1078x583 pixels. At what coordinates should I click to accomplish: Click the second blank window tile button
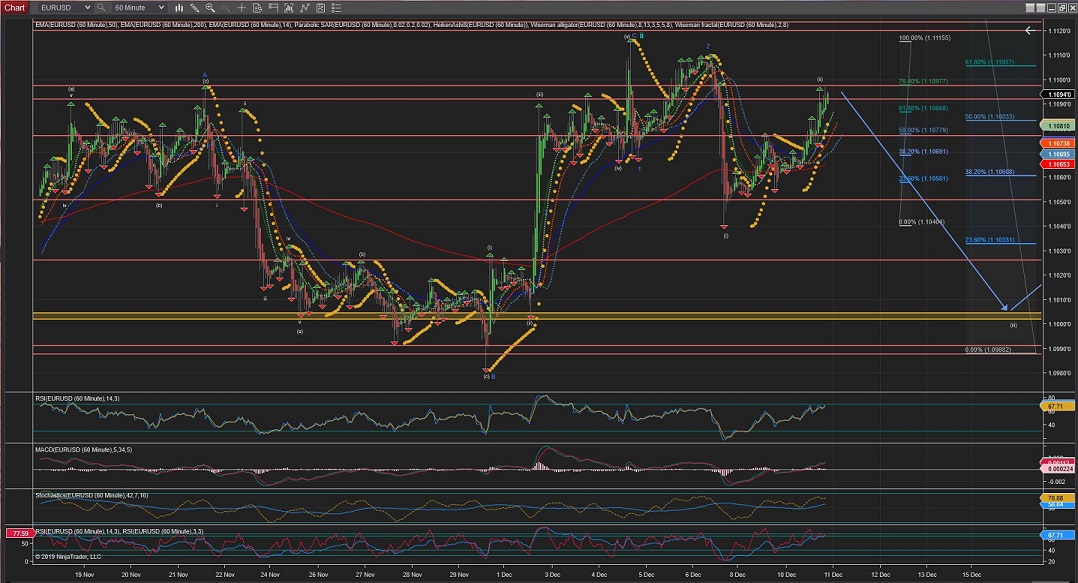tap(1041, 8)
